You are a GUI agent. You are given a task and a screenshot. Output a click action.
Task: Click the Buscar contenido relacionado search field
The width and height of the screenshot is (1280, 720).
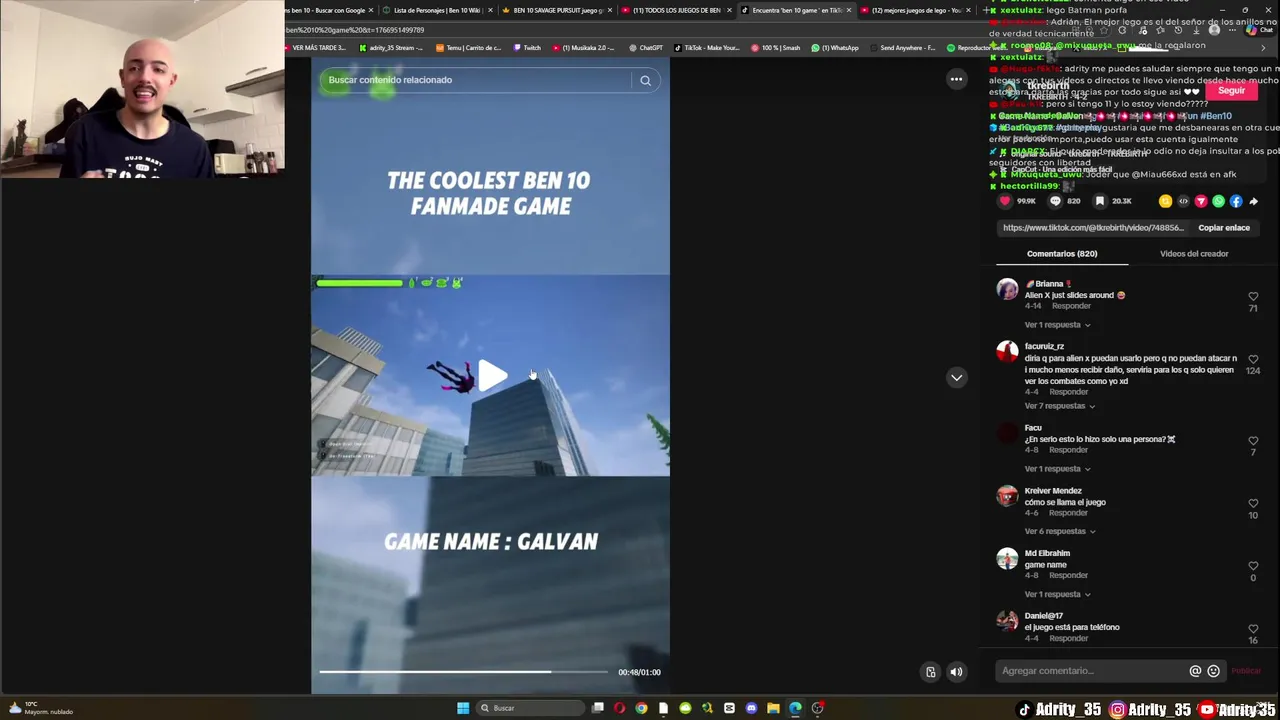478,80
